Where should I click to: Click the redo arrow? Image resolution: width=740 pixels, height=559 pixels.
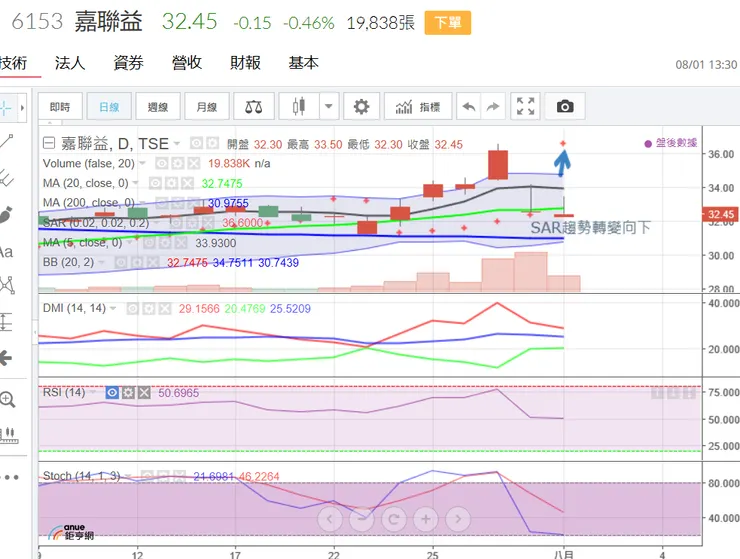493,107
